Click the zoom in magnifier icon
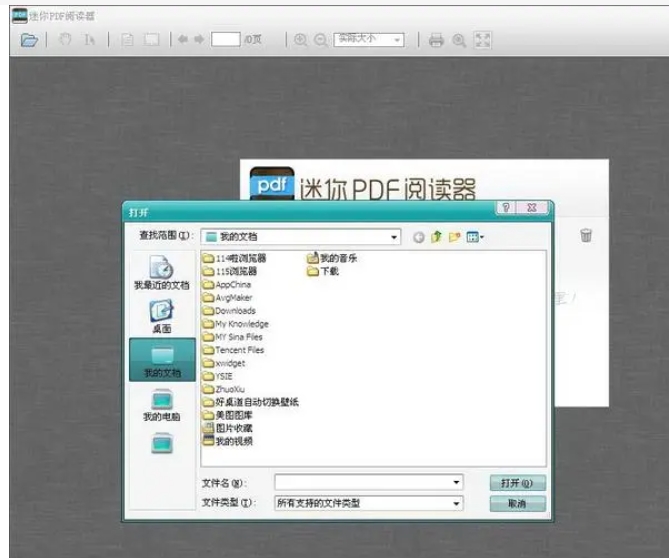 click(300, 40)
